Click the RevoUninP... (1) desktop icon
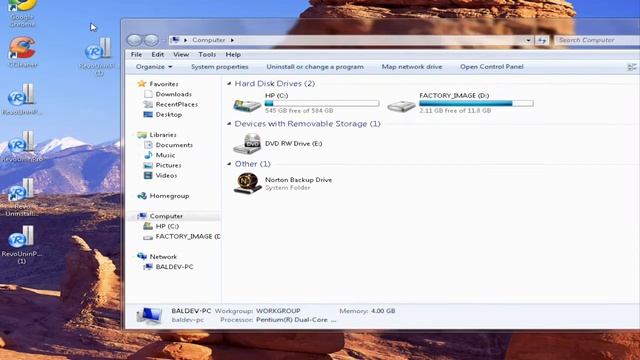The width and height of the screenshot is (640, 360). 22,245
